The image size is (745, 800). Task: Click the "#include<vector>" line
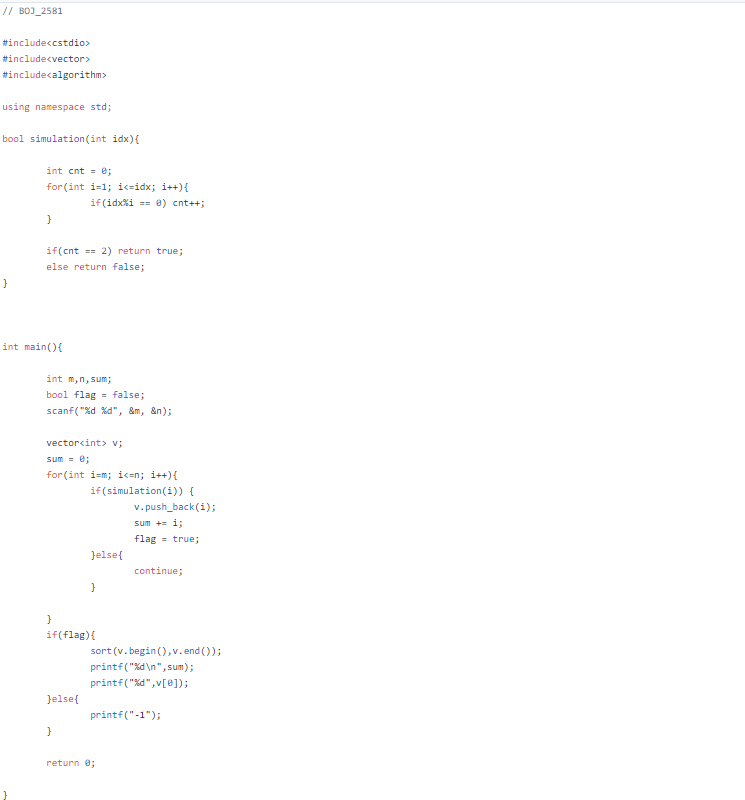pyautogui.click(x=46, y=59)
